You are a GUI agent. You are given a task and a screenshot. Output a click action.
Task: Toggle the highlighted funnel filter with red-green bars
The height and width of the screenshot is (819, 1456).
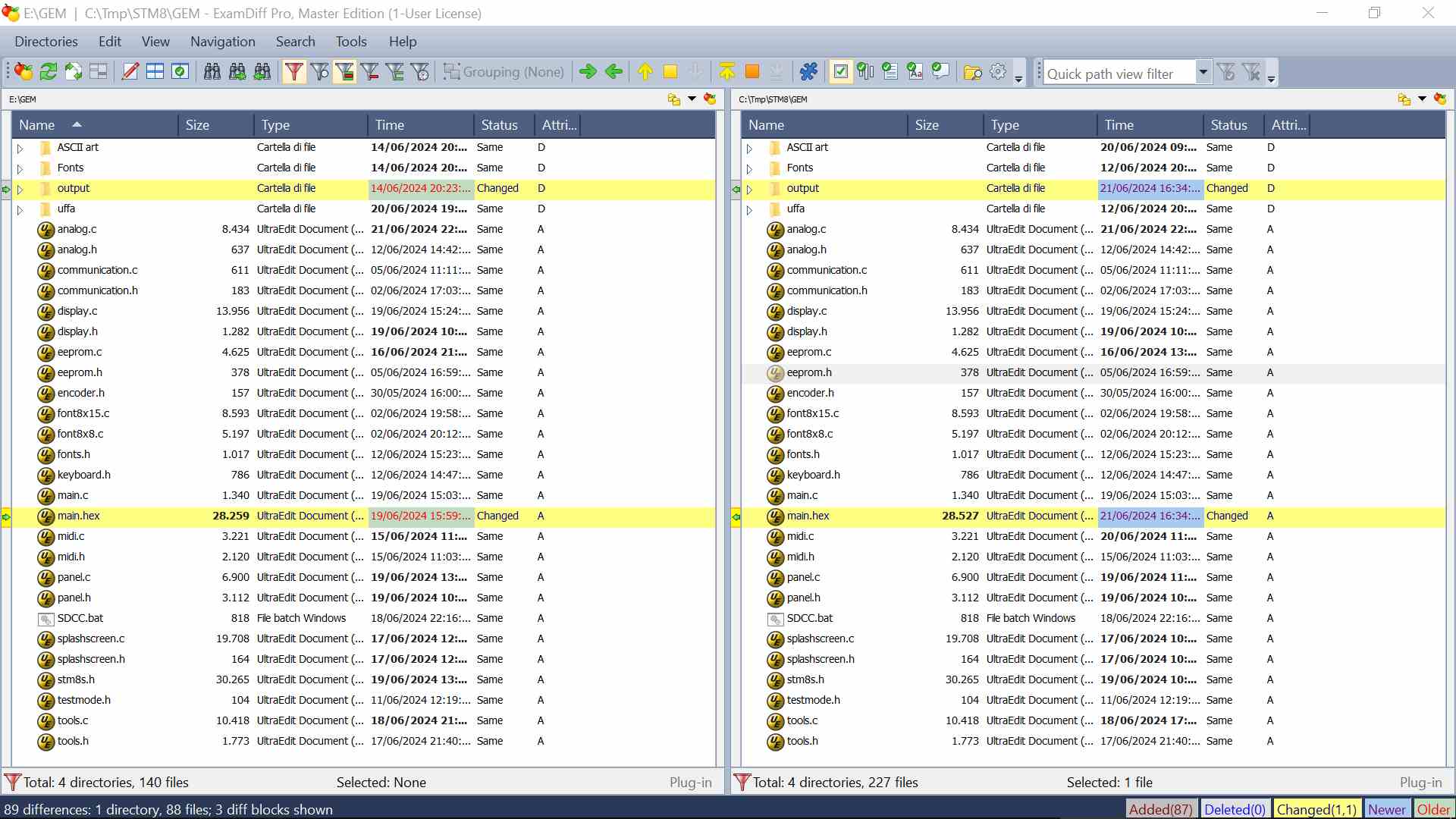point(344,72)
